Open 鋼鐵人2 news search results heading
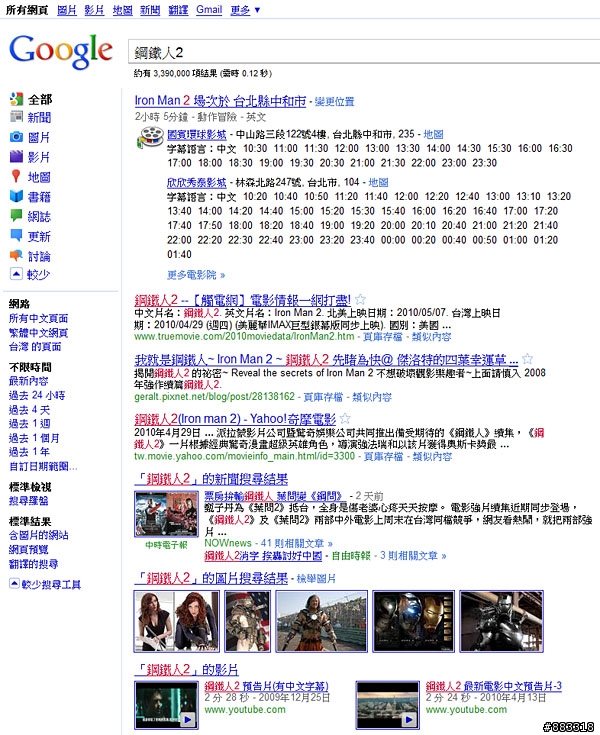 point(211,479)
